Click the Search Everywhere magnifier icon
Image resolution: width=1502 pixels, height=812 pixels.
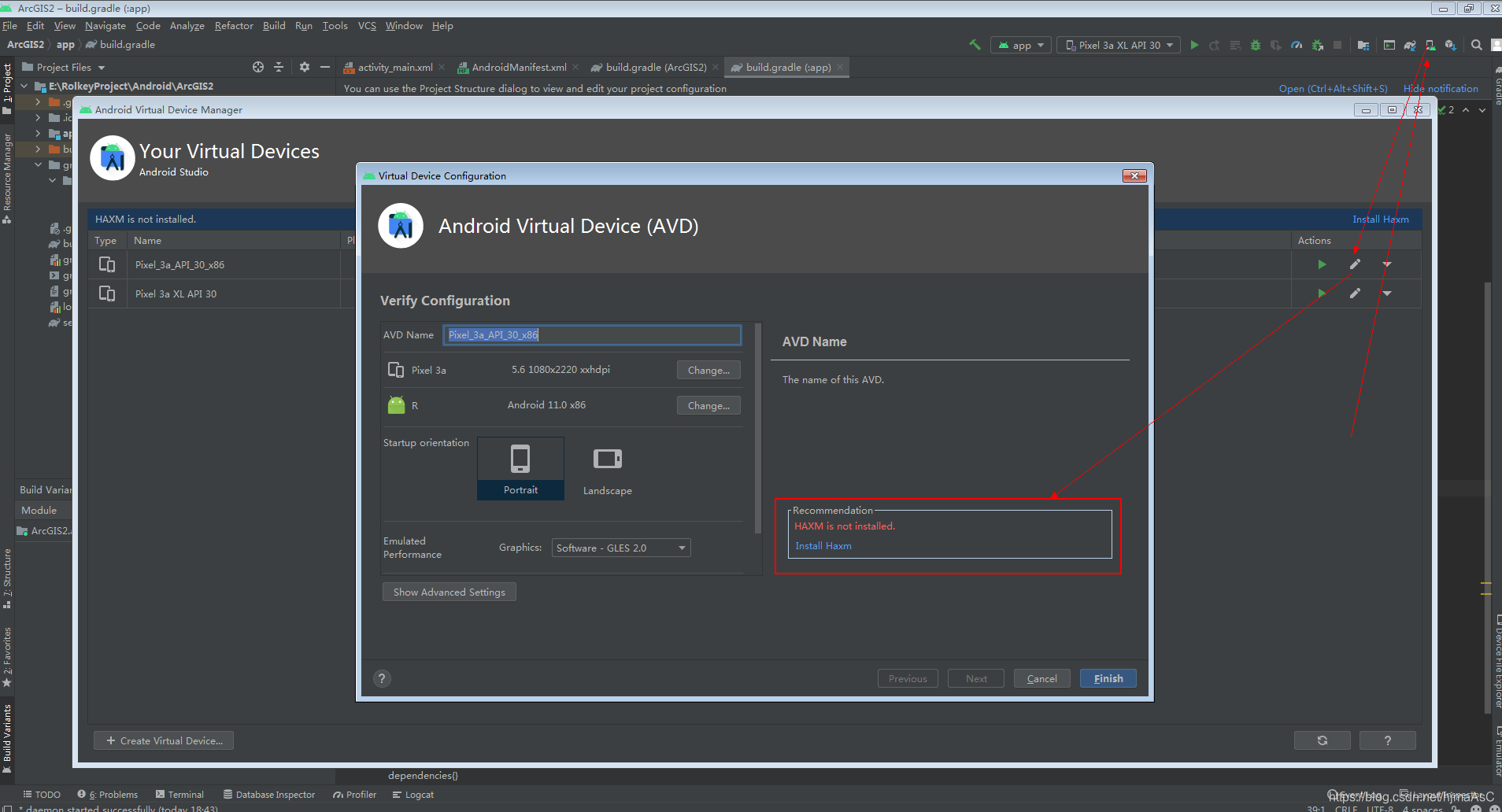click(1477, 45)
